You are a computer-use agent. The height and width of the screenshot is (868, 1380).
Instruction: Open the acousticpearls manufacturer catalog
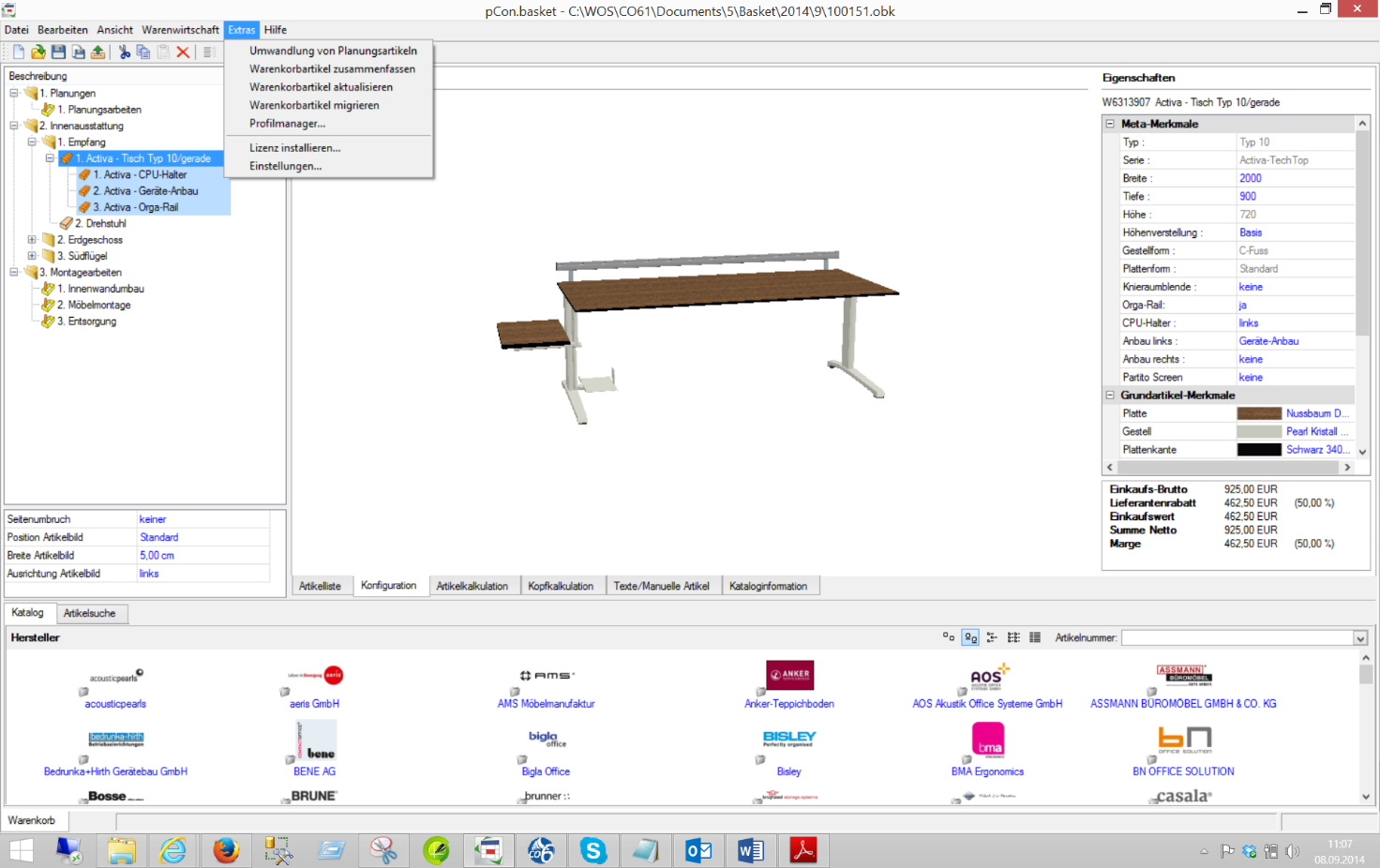(115, 704)
